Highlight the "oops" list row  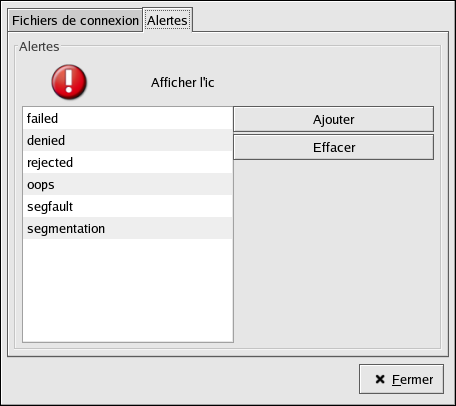128,184
